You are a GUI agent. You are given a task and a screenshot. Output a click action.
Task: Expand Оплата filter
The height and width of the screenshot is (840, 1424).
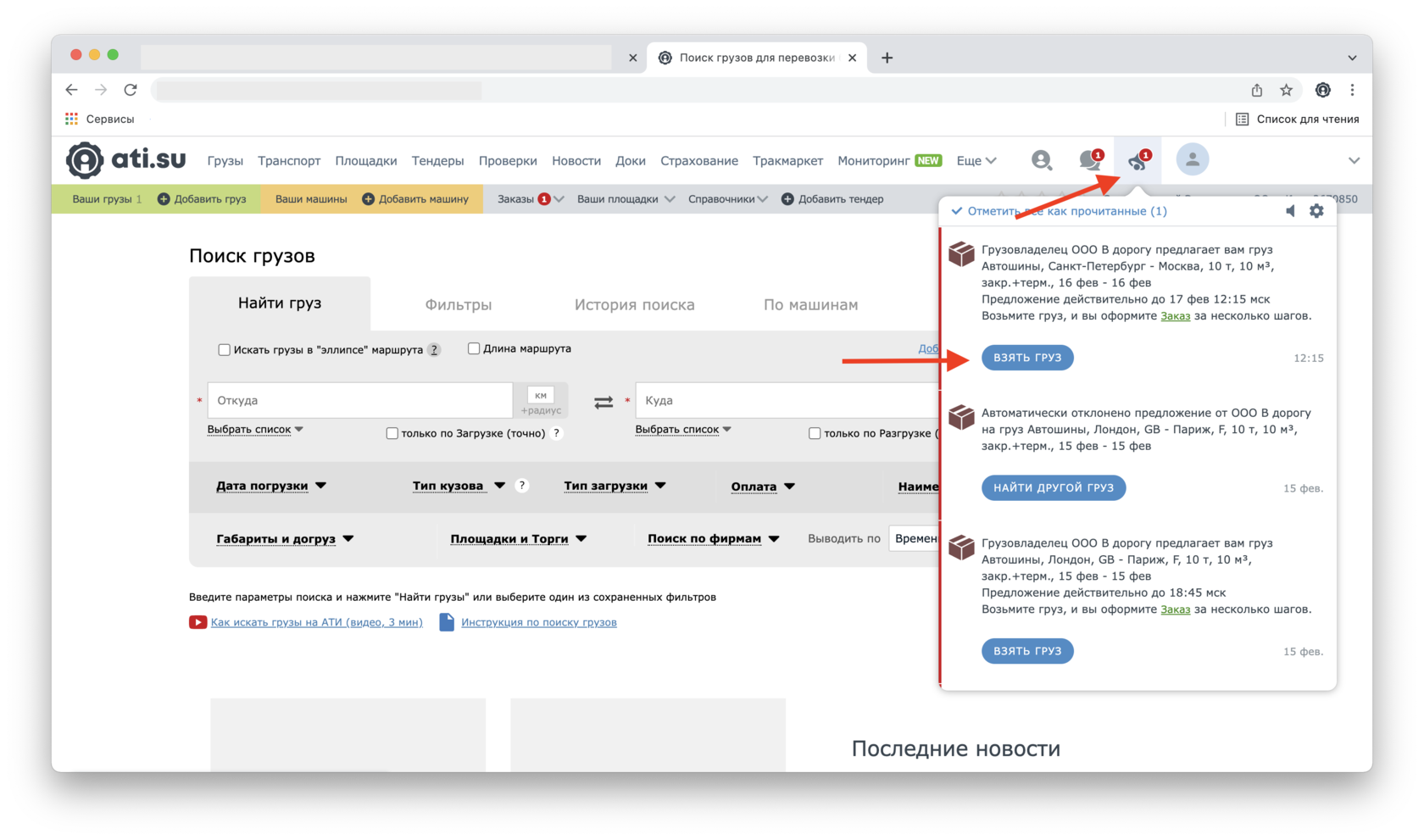(x=763, y=487)
